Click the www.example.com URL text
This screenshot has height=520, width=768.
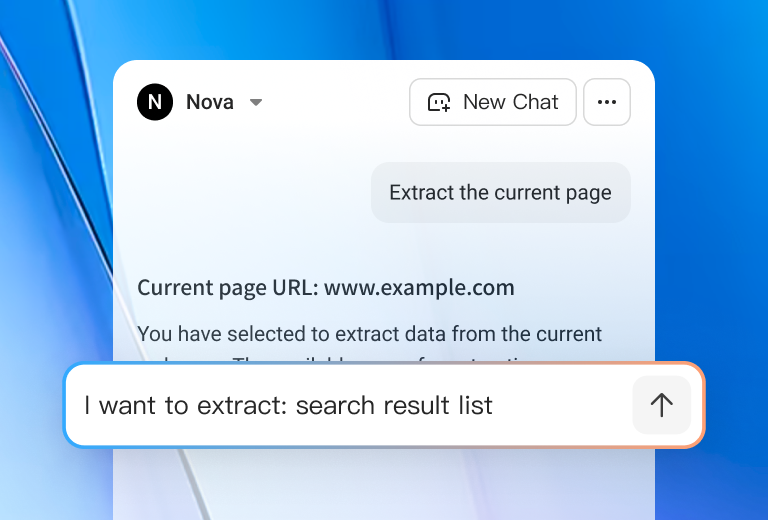point(419,287)
